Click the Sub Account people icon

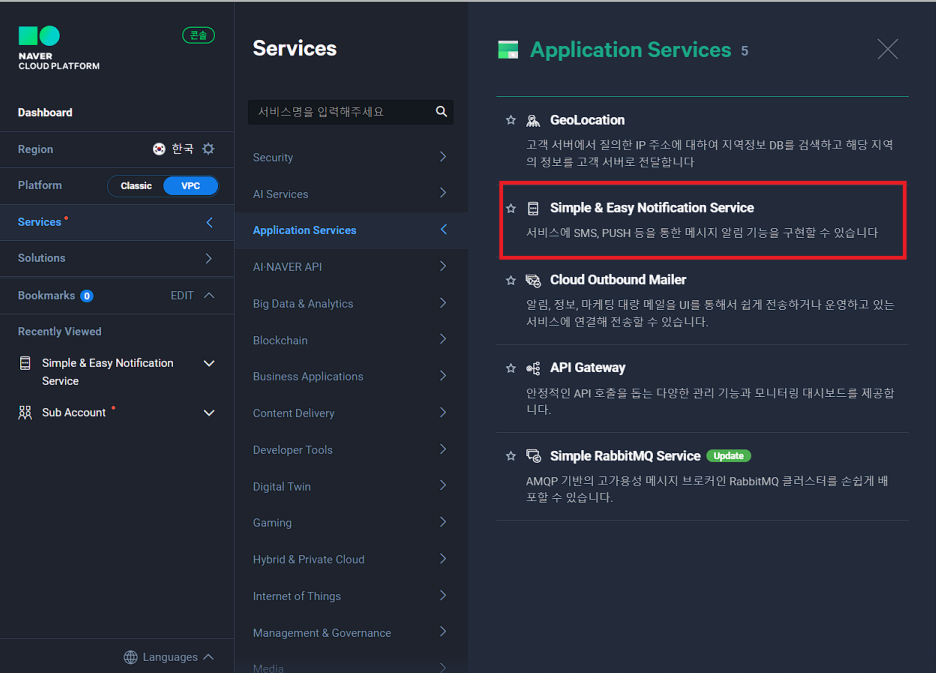point(25,413)
